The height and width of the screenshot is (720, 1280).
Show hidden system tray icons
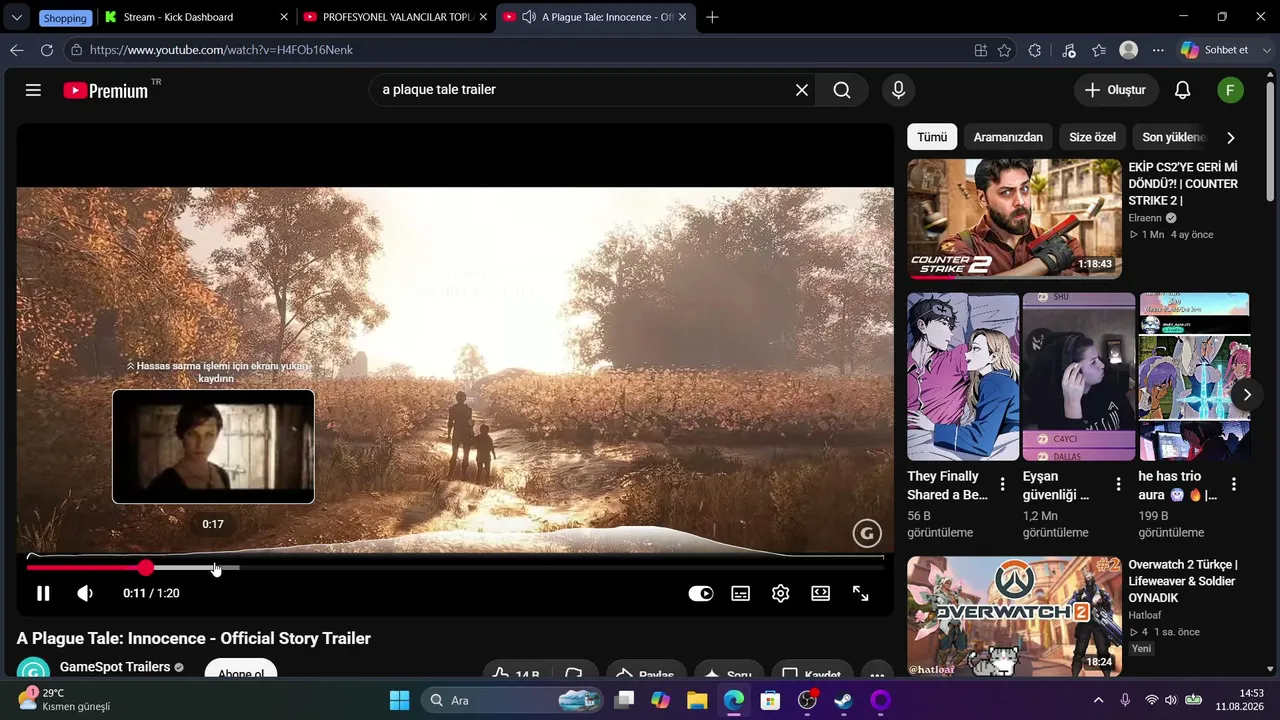[x=1098, y=700]
